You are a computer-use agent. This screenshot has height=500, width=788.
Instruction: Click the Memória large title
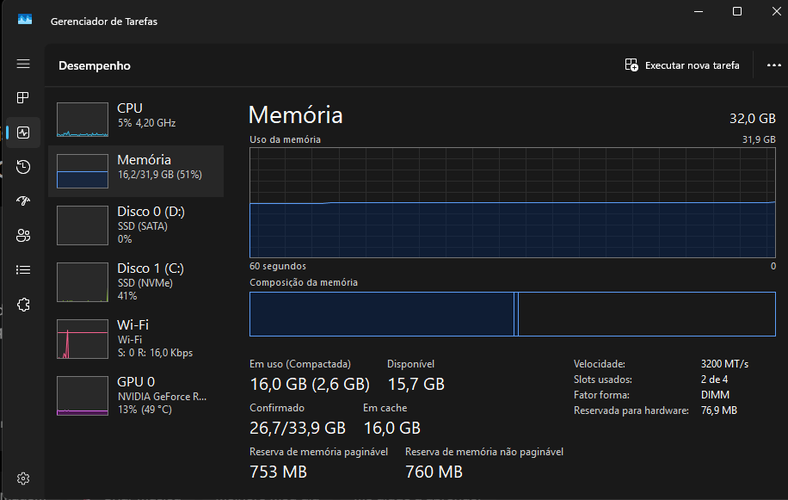(x=296, y=115)
